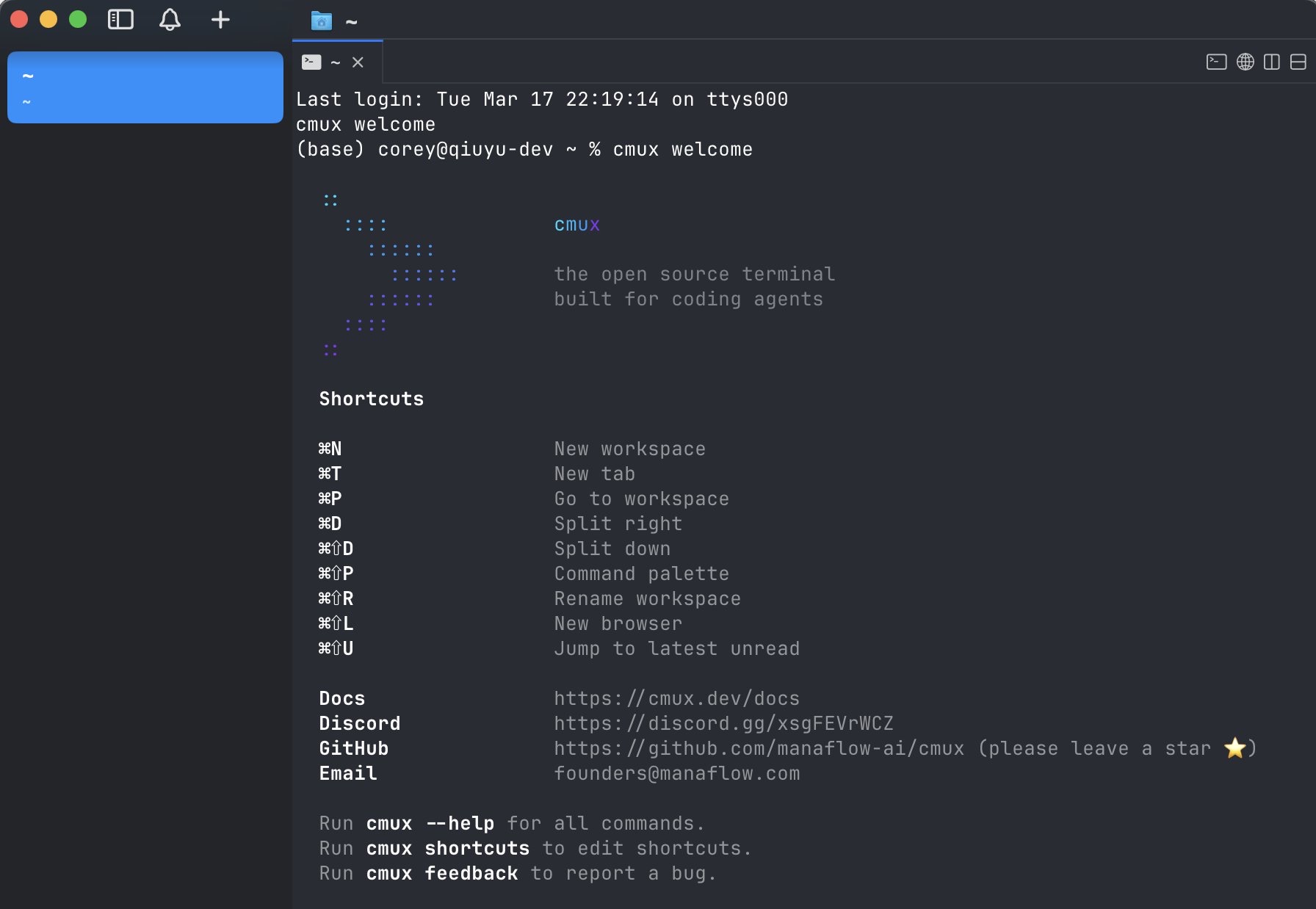Toggle the sidebar panel icon

120,20
